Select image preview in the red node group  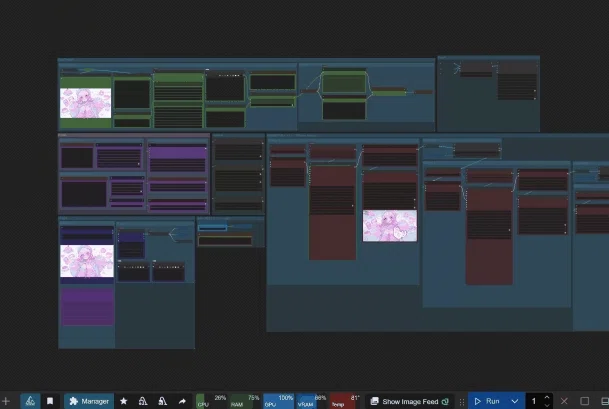click(390, 226)
